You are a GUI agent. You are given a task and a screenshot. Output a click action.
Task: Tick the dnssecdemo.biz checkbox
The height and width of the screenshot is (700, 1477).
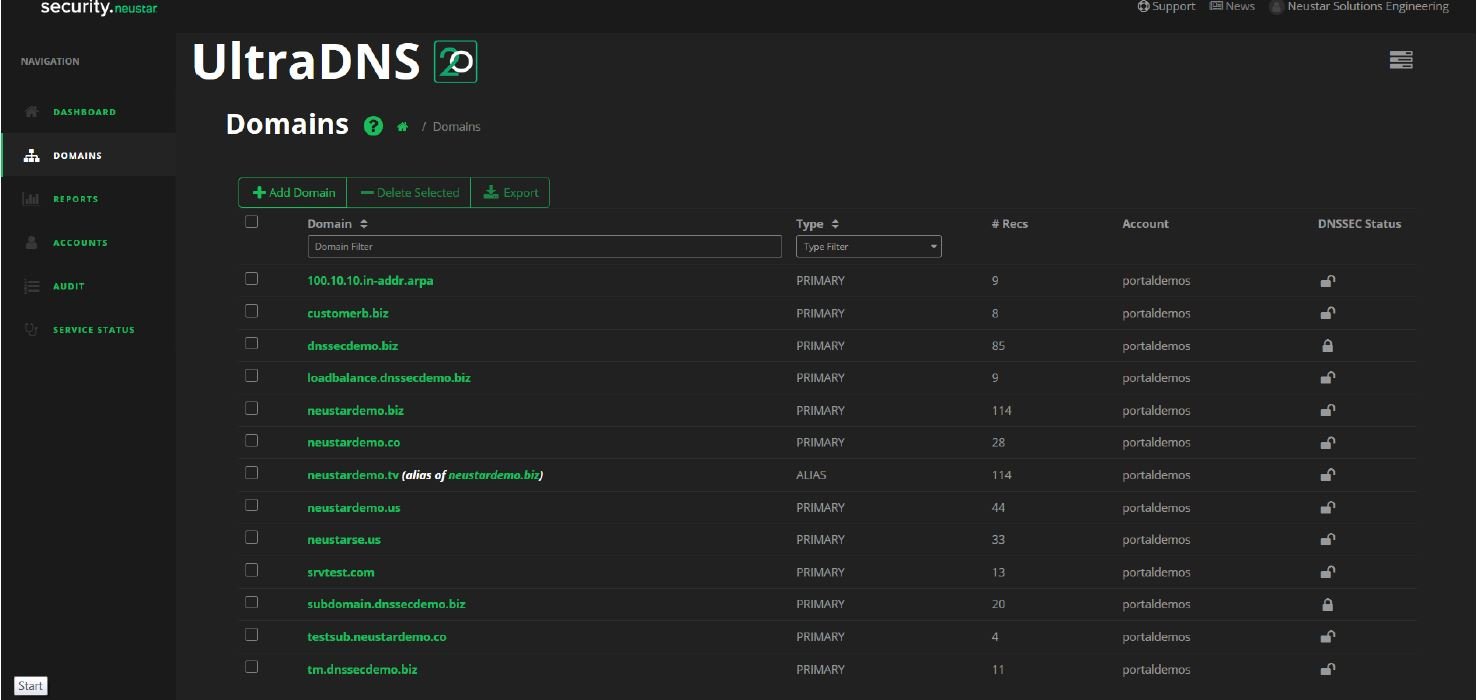(x=252, y=343)
